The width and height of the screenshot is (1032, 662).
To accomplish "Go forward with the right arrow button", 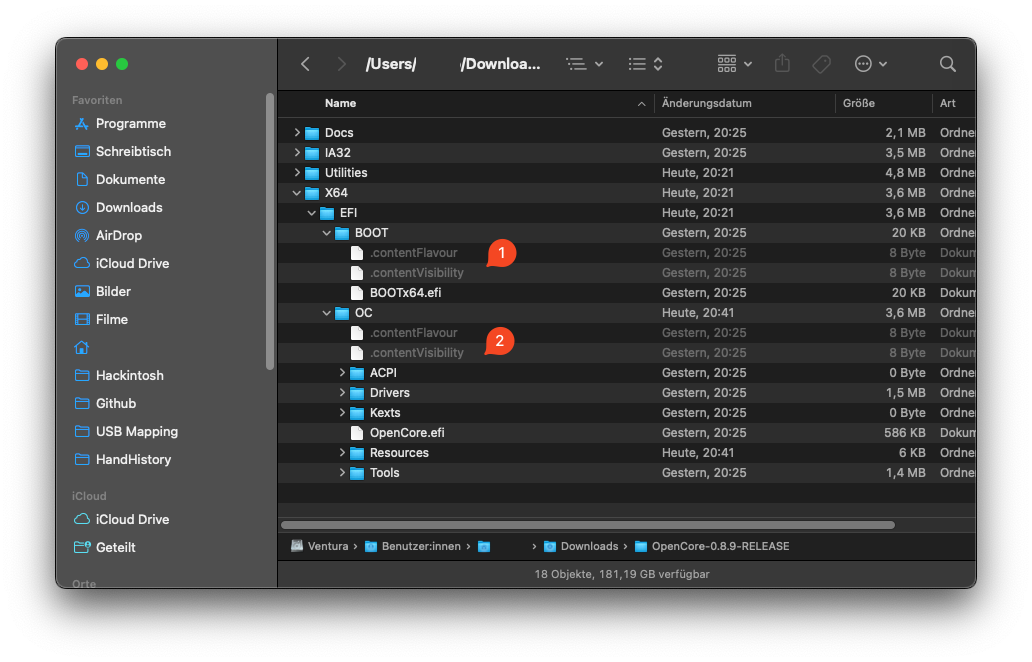I will (x=341, y=64).
